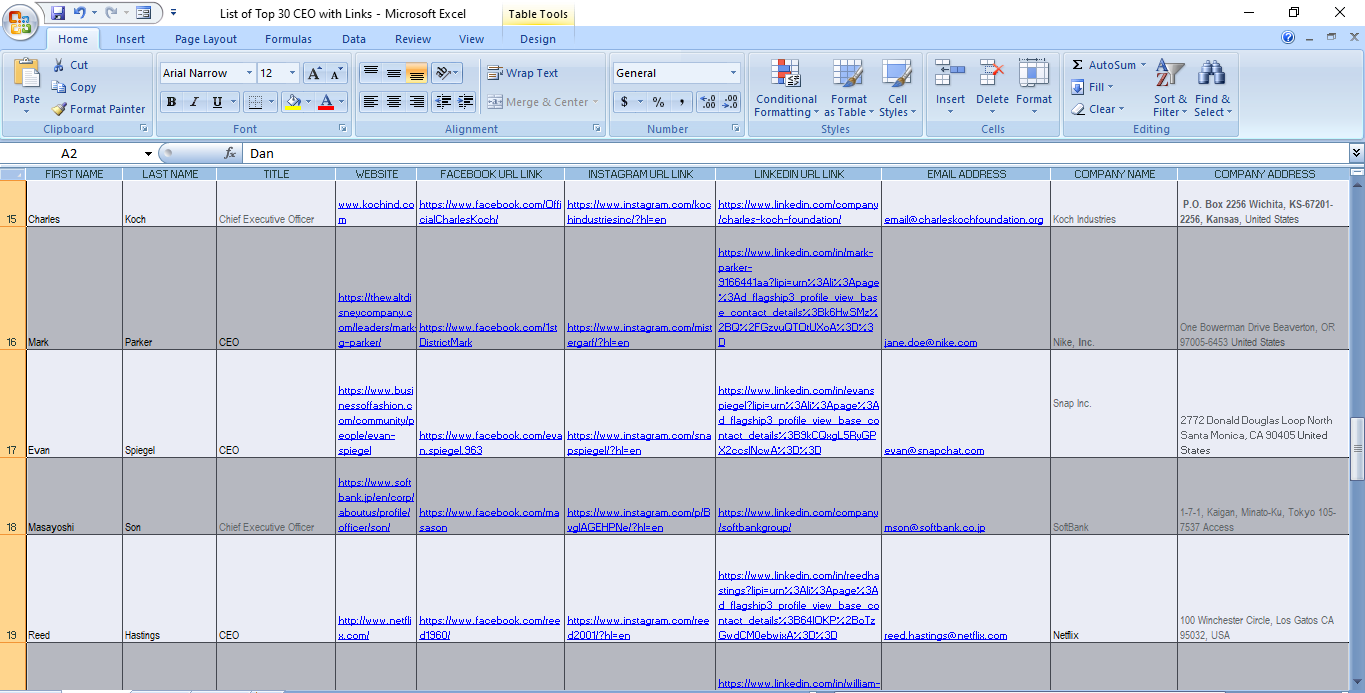Decrease decimal places
Screen dimensions: 1365x693
pos(731,102)
